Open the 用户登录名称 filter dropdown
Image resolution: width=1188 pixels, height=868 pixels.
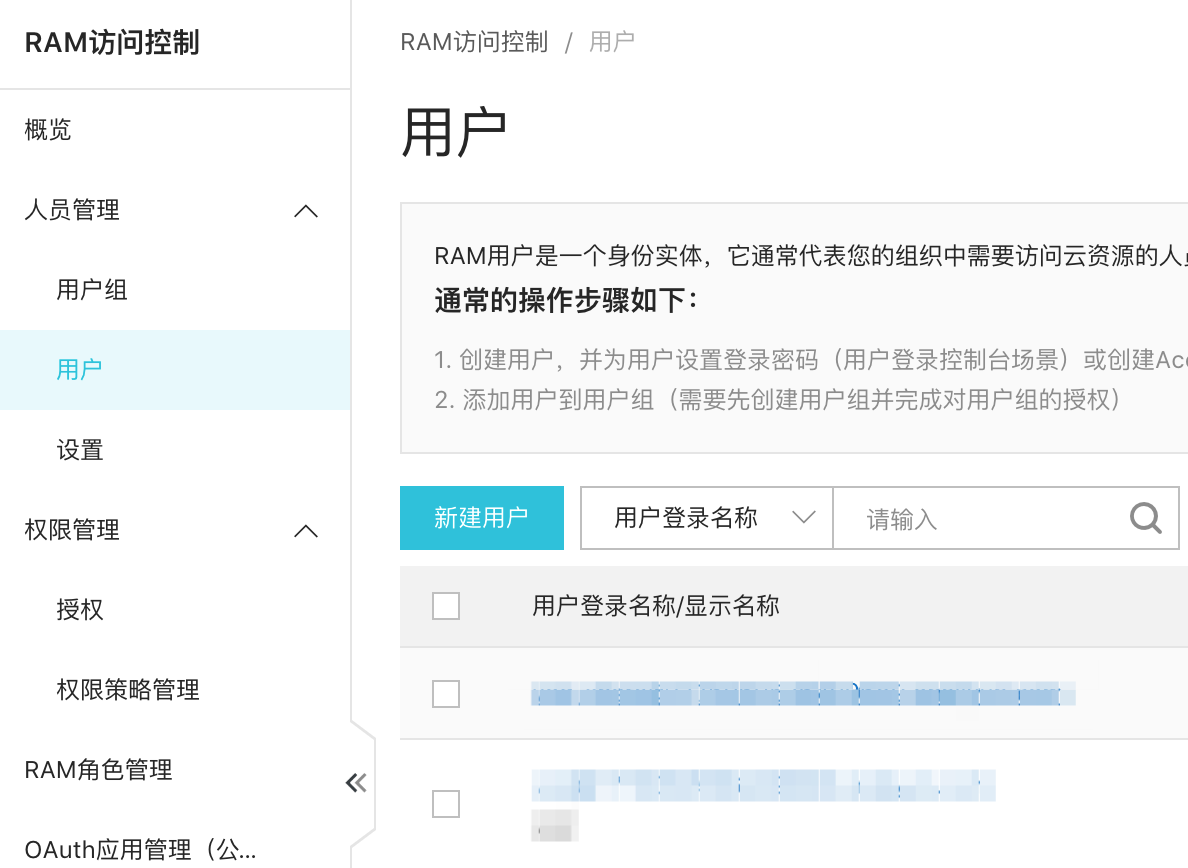(706, 518)
